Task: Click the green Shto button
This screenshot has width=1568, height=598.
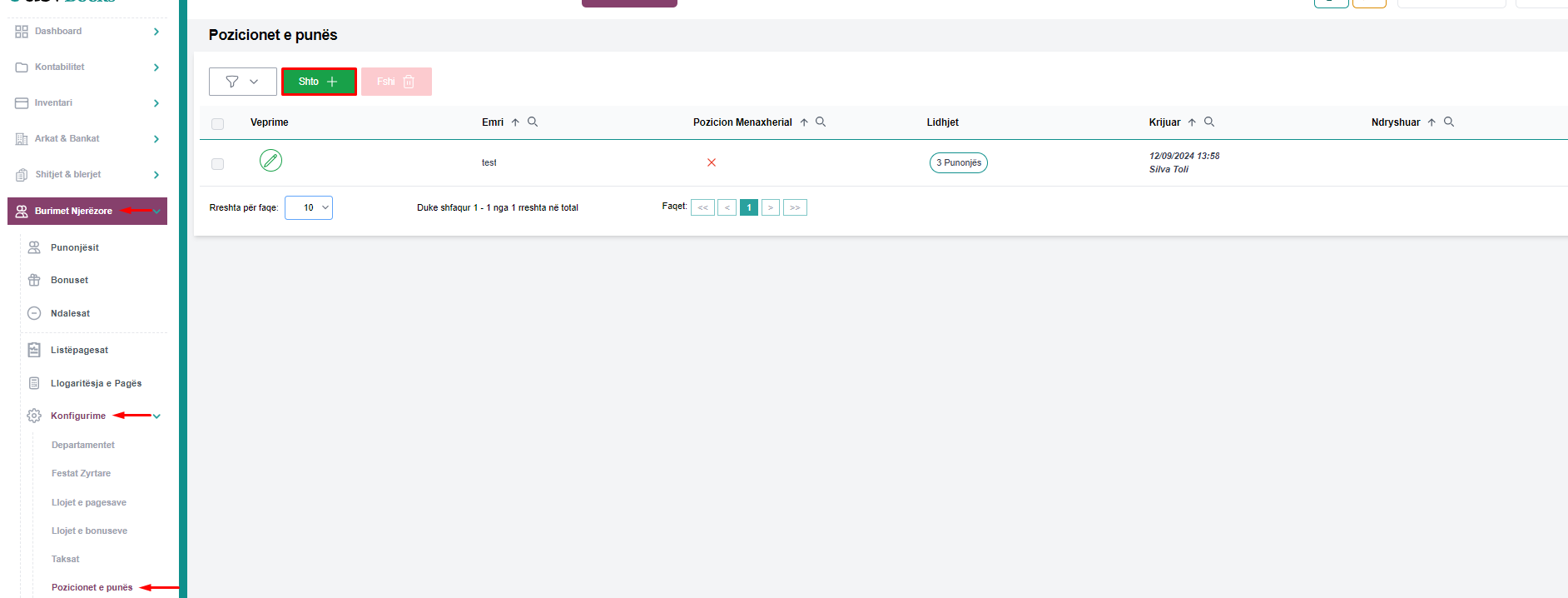Action: click(319, 82)
